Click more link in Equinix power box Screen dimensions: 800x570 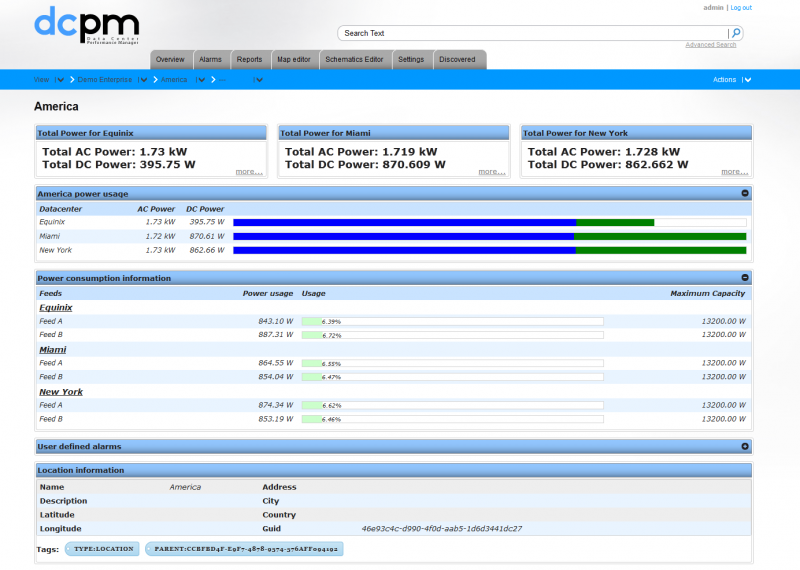[249, 172]
